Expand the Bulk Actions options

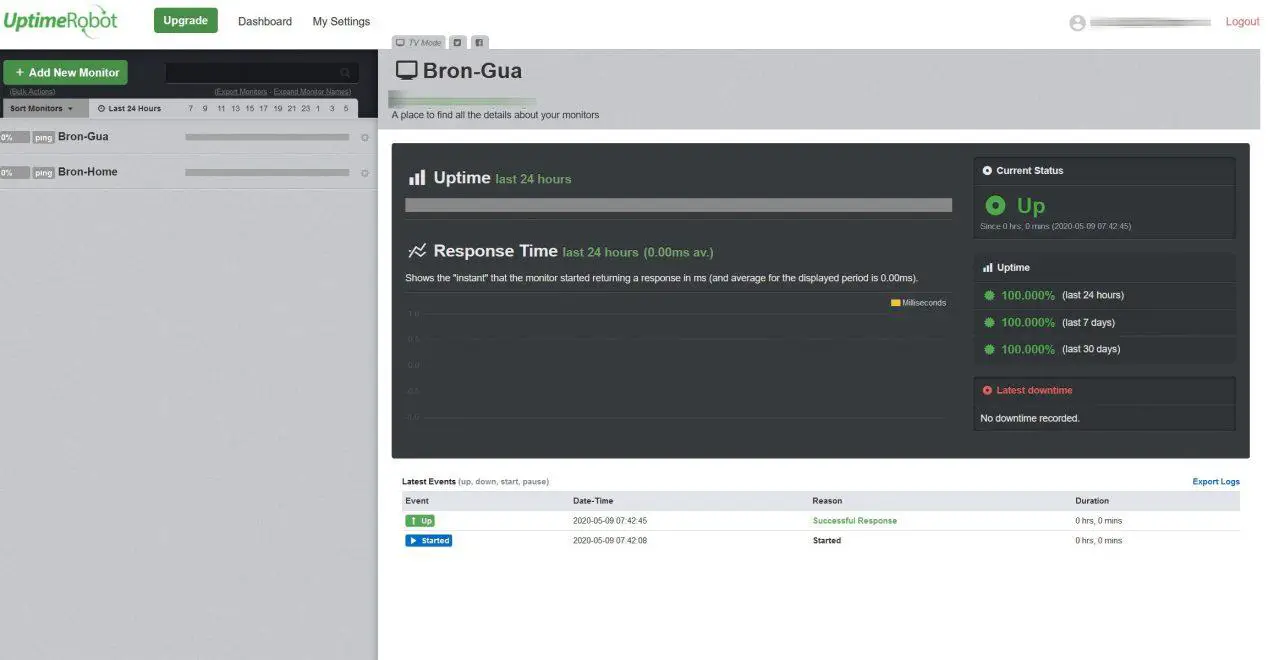point(32,92)
